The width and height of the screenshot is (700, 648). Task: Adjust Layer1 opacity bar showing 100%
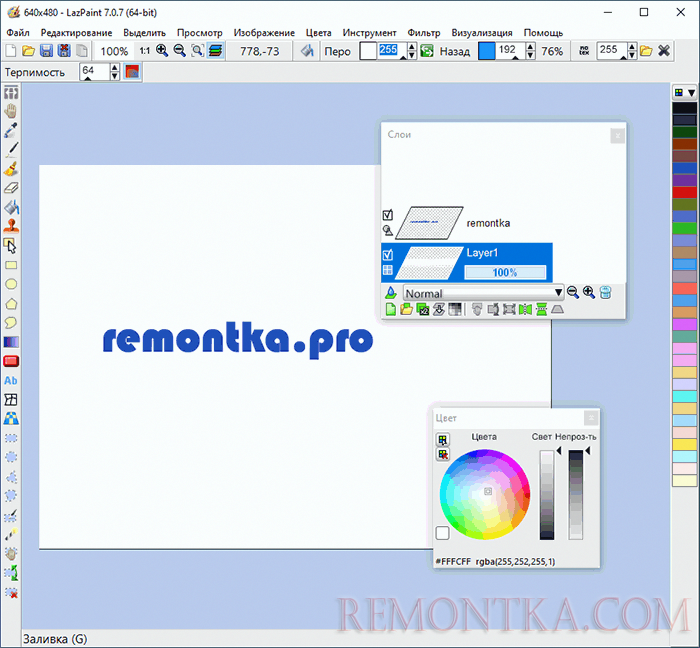pos(505,272)
